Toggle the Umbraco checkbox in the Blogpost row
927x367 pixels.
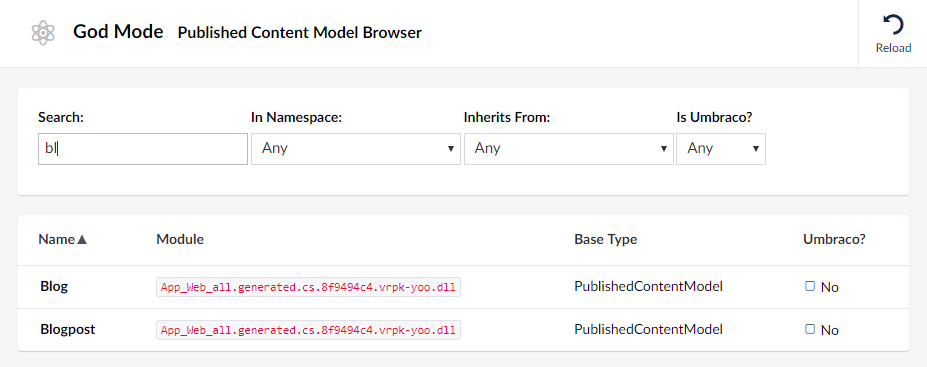click(x=810, y=329)
